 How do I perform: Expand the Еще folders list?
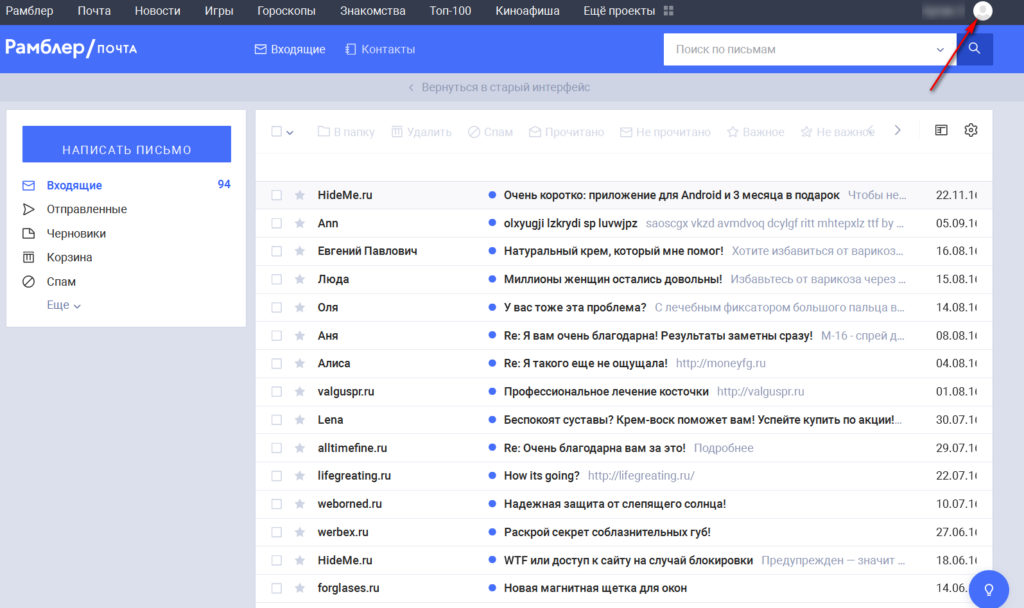click(x=63, y=305)
